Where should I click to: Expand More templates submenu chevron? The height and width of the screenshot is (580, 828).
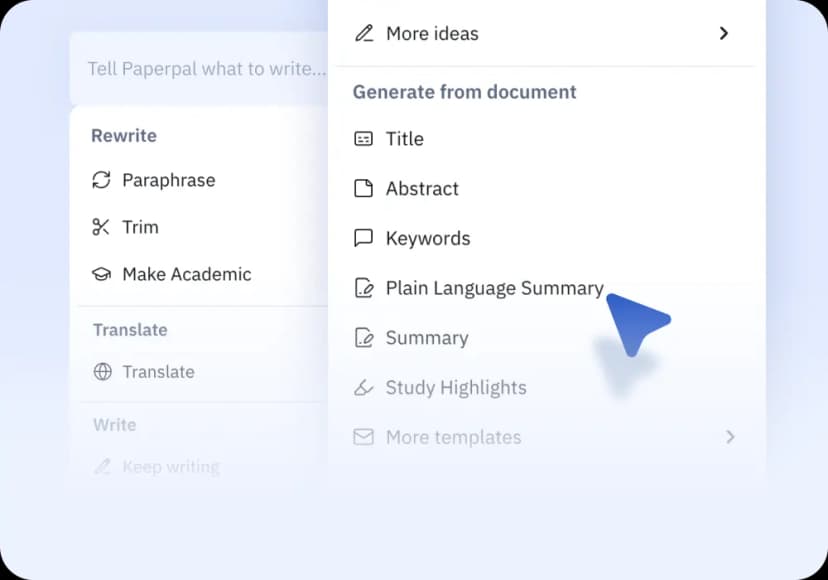(730, 437)
